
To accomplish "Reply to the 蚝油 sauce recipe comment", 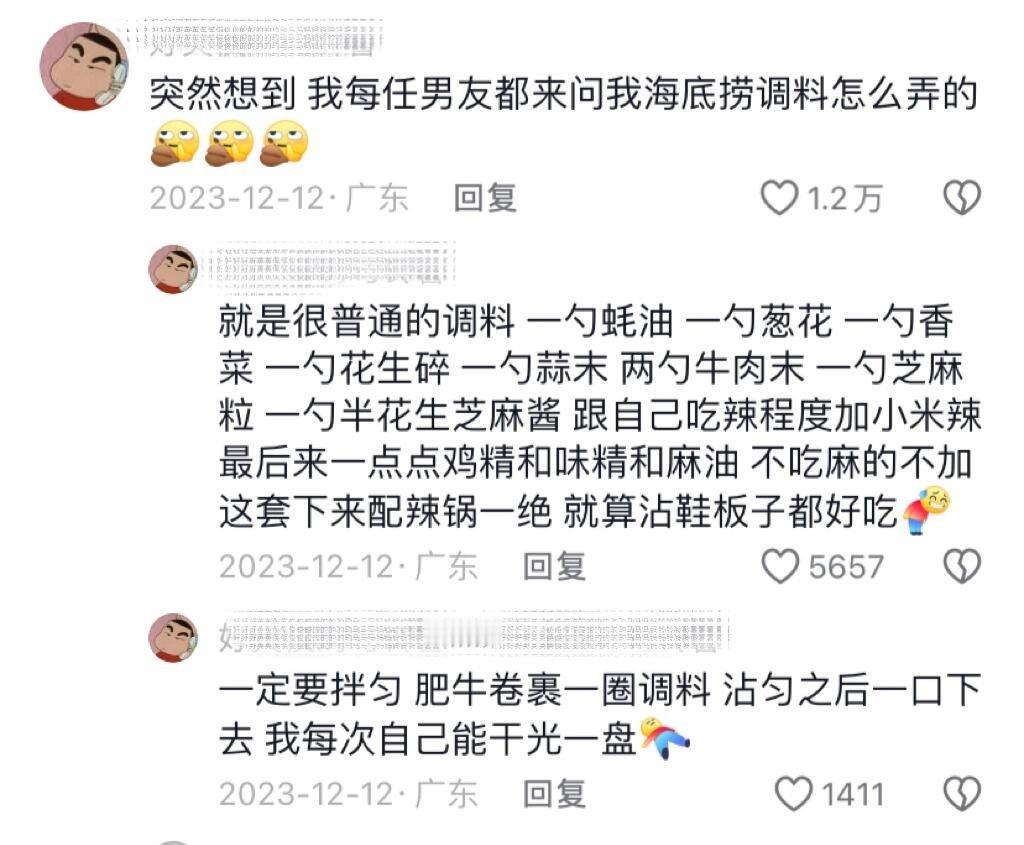I will tap(554, 566).
